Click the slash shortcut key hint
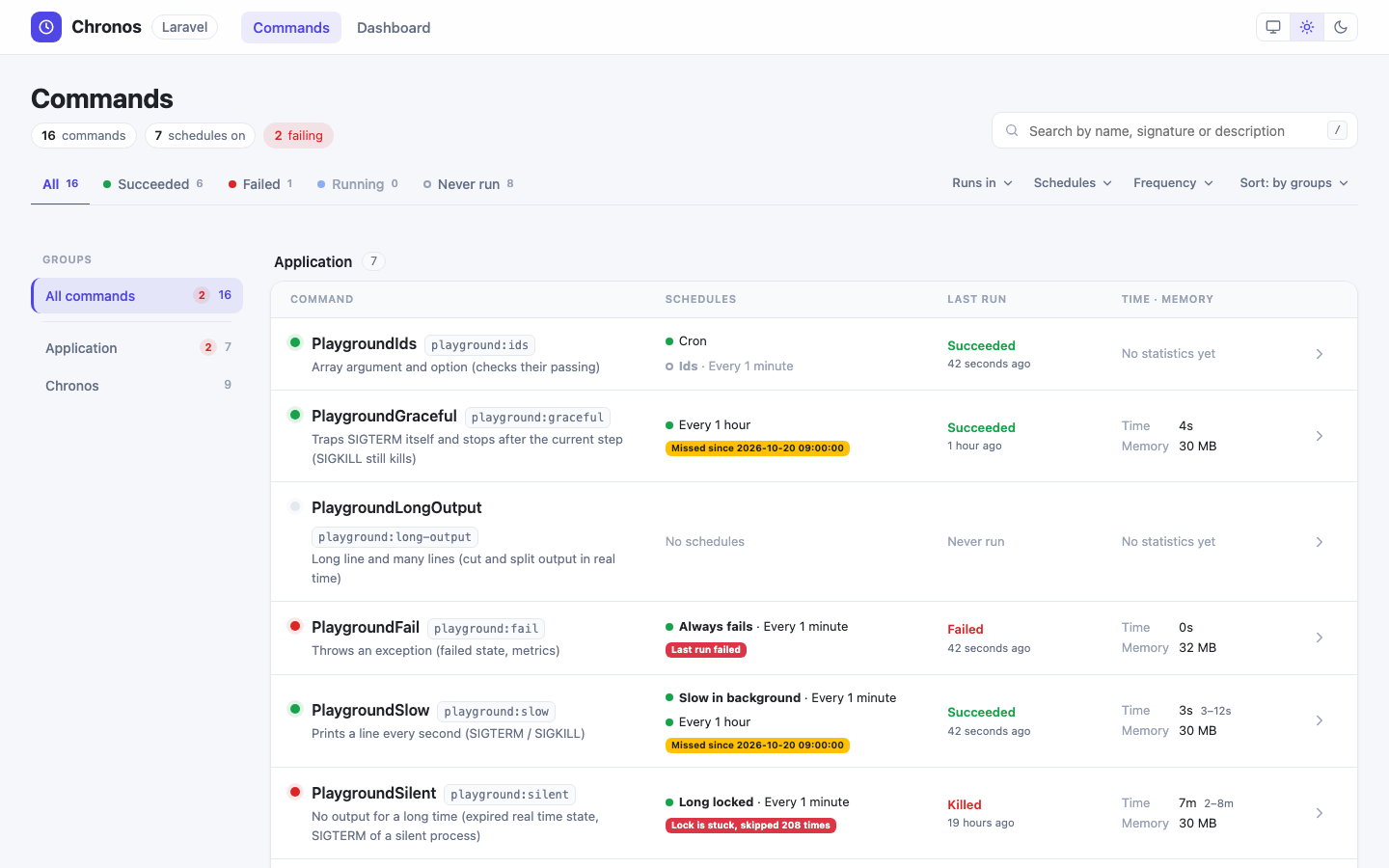 1337,130
